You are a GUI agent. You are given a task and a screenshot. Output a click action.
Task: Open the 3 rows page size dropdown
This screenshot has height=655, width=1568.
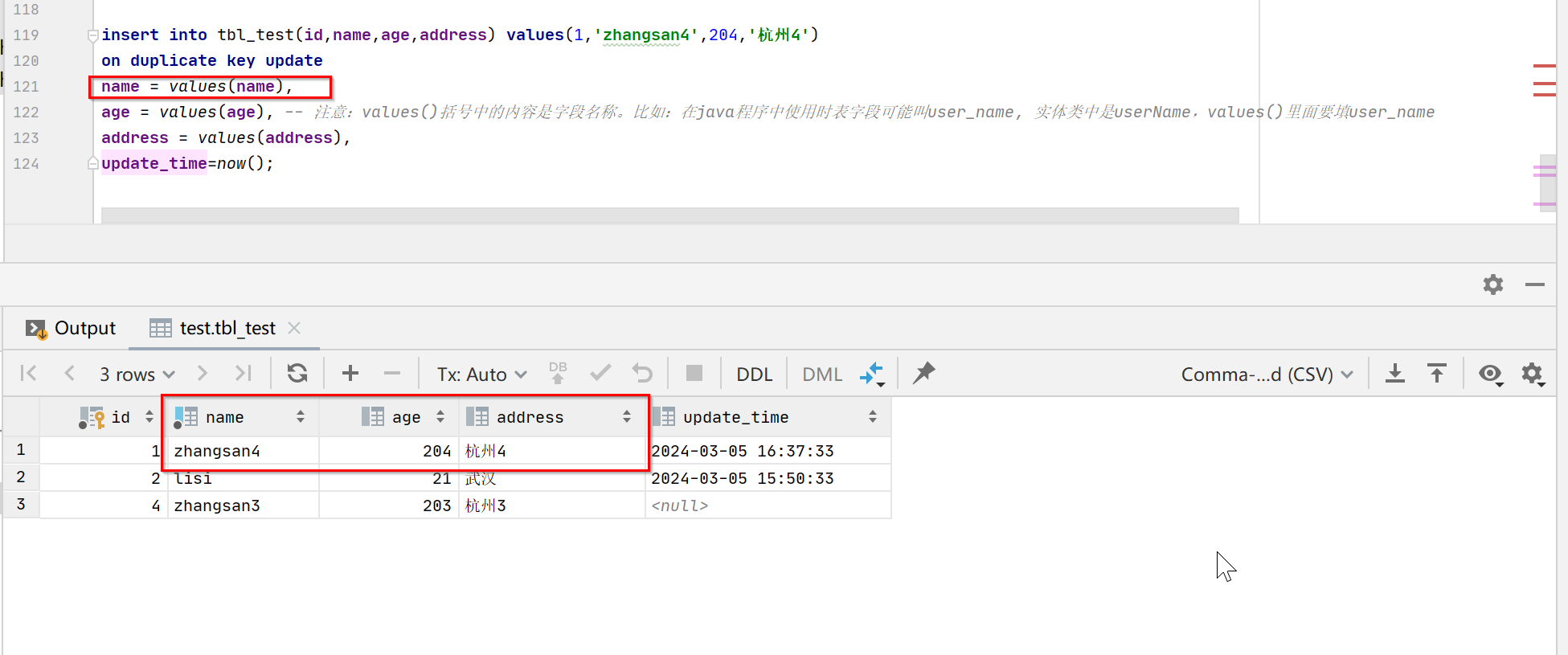point(137,375)
